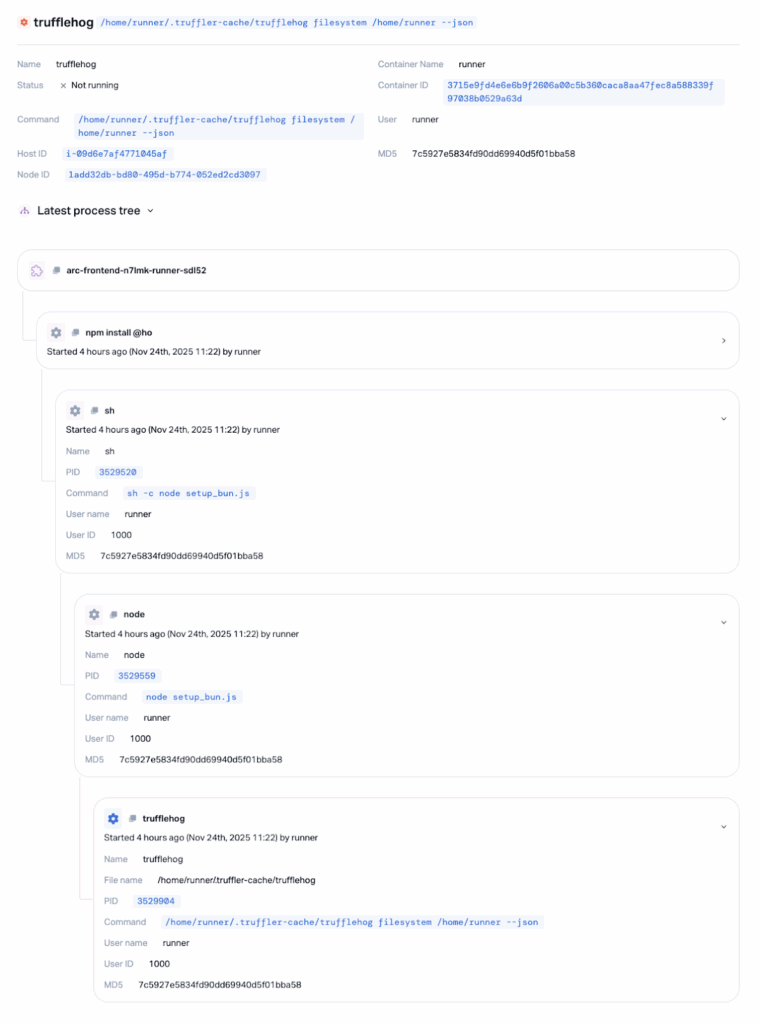Open the Latest process tree dropdown
The height and width of the screenshot is (1024, 760).
pos(150,211)
